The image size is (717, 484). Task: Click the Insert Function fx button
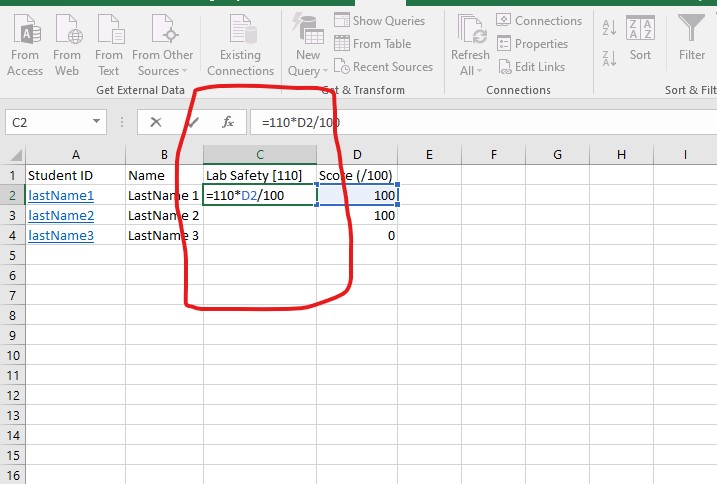[228, 122]
